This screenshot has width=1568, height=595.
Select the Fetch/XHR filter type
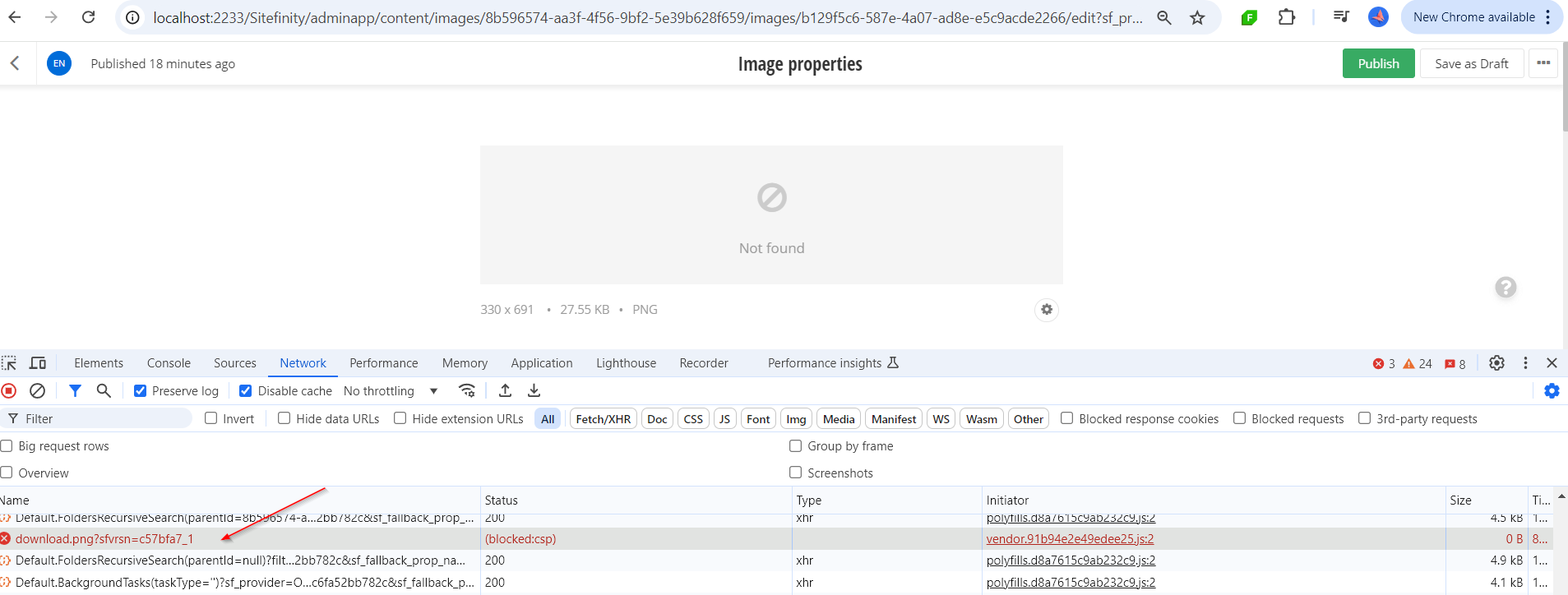click(604, 419)
